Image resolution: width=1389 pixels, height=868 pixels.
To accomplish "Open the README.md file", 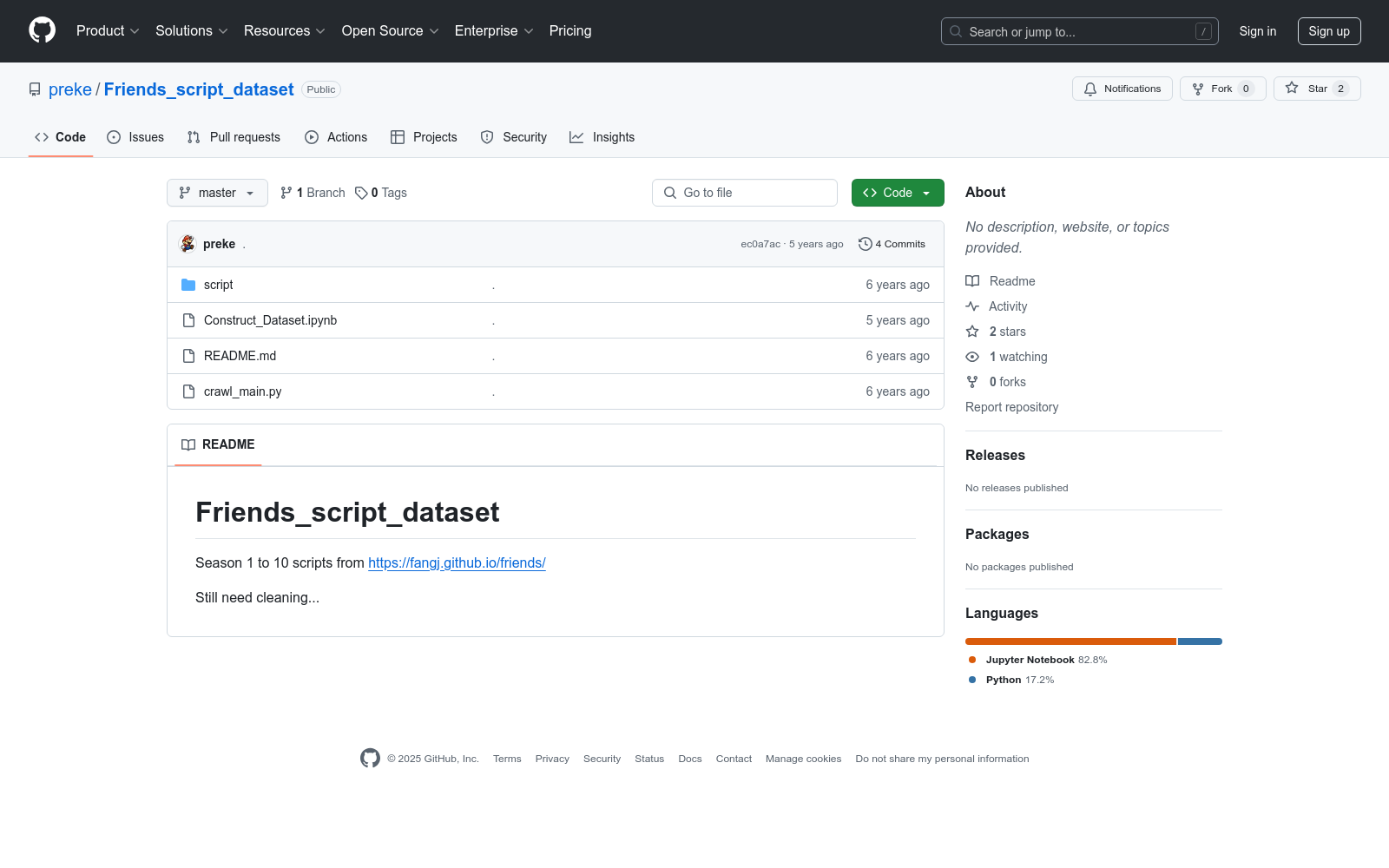I will [x=240, y=356].
